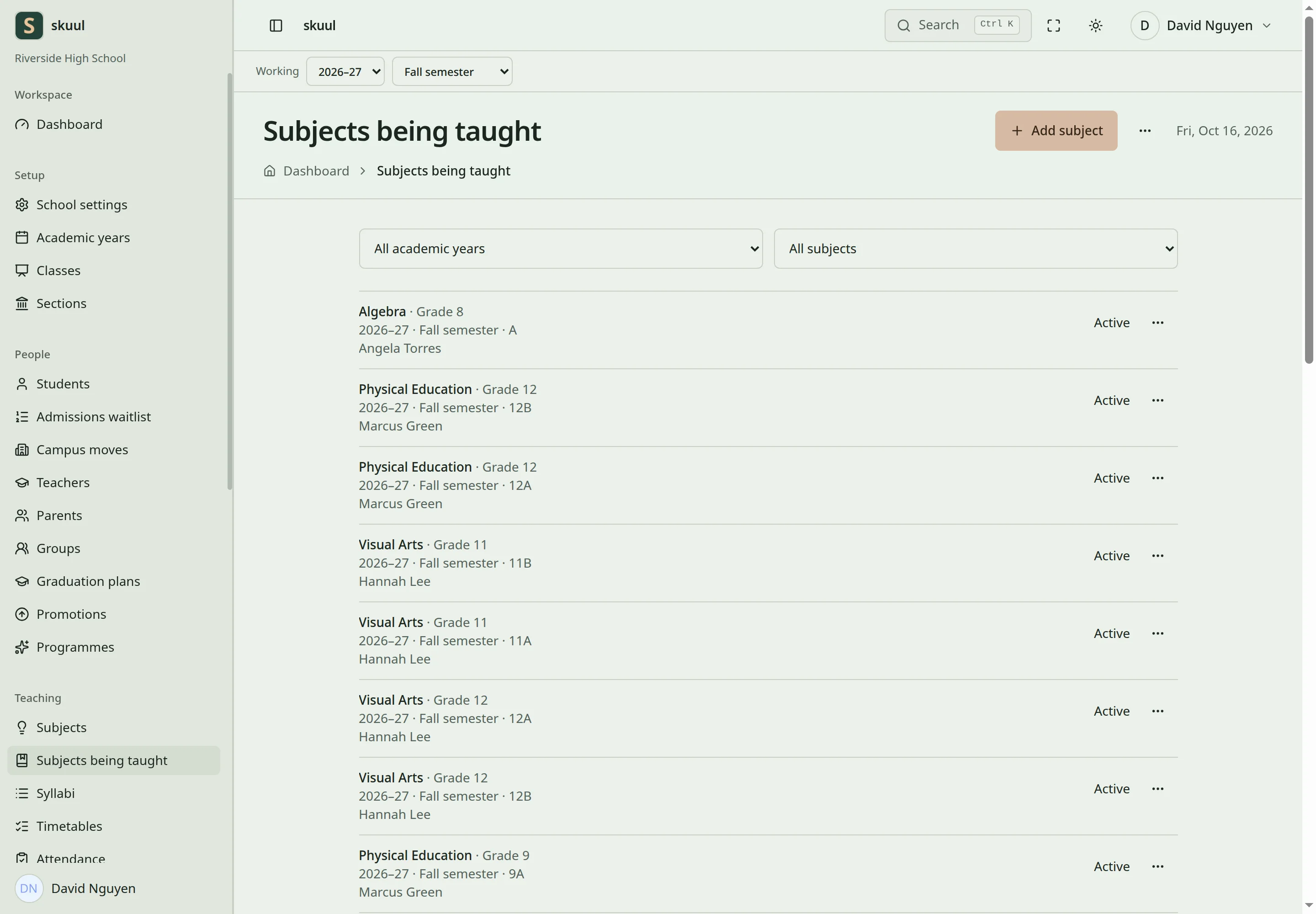This screenshot has height=914, width=1316.
Task: Open Admissions waitlist
Action: coord(113,416)
